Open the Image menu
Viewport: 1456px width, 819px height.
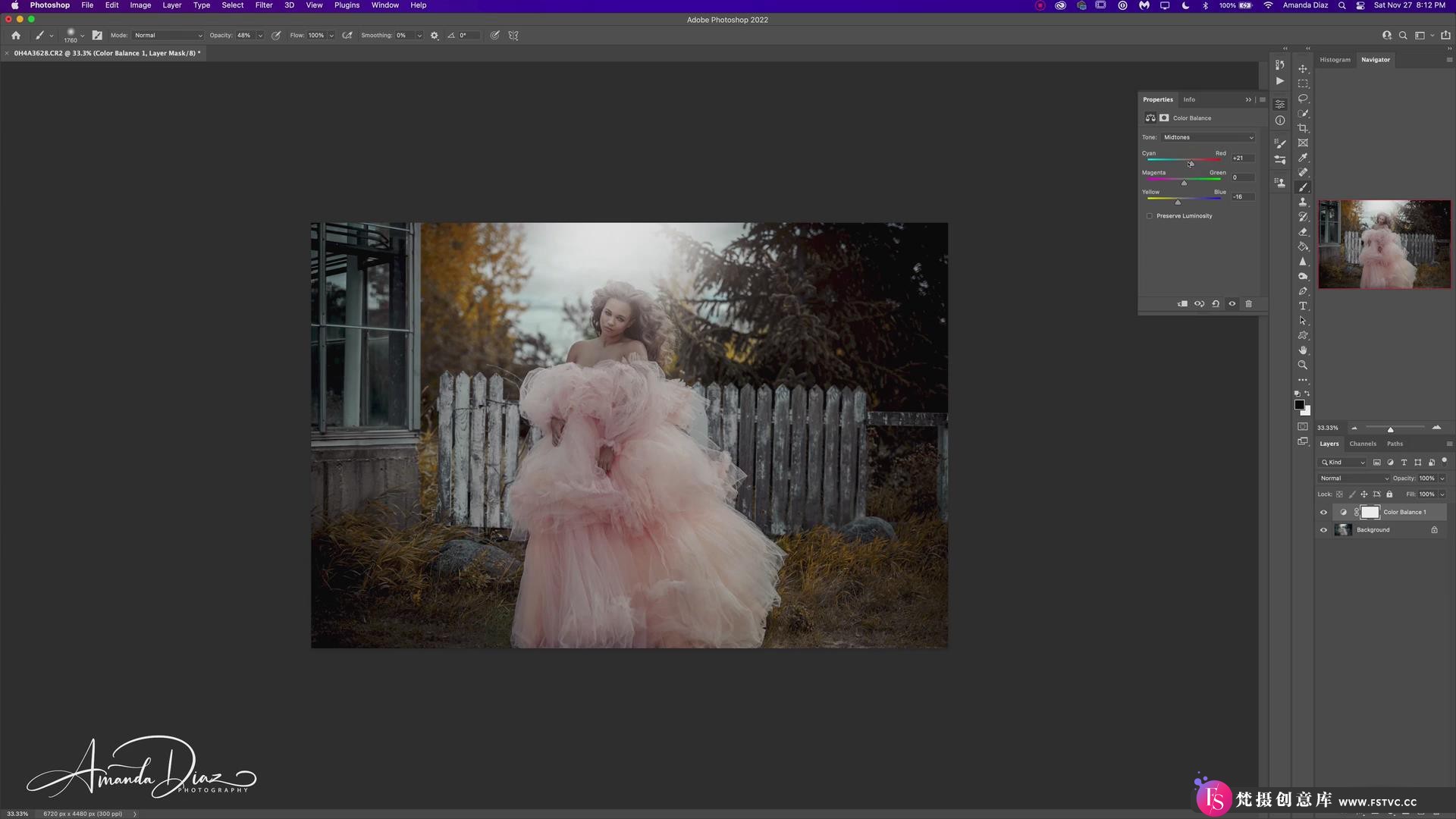click(x=140, y=5)
